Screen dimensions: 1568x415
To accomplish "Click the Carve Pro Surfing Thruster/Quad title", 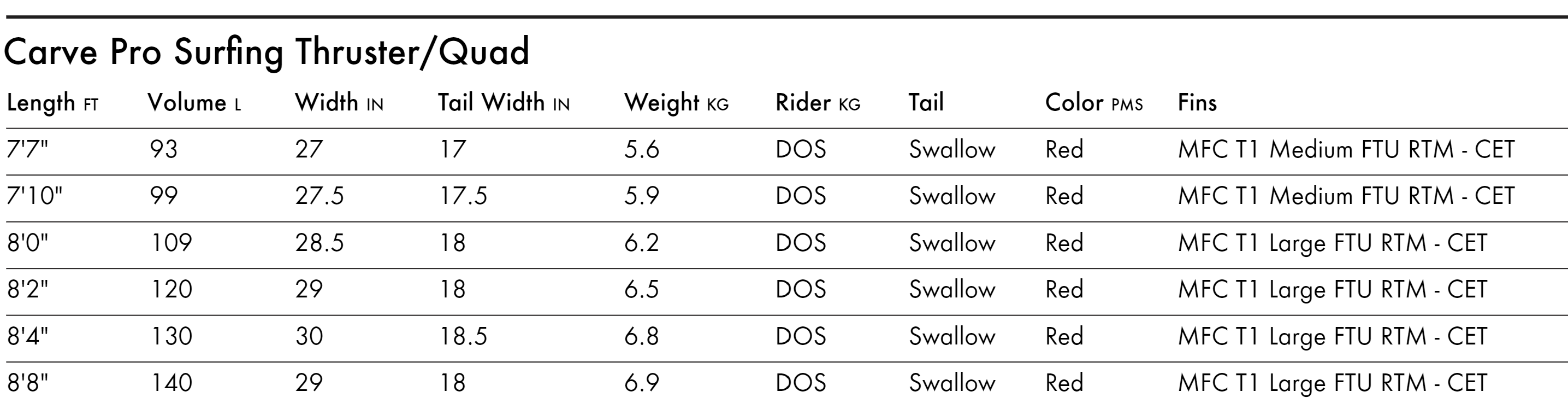I will (266, 53).
